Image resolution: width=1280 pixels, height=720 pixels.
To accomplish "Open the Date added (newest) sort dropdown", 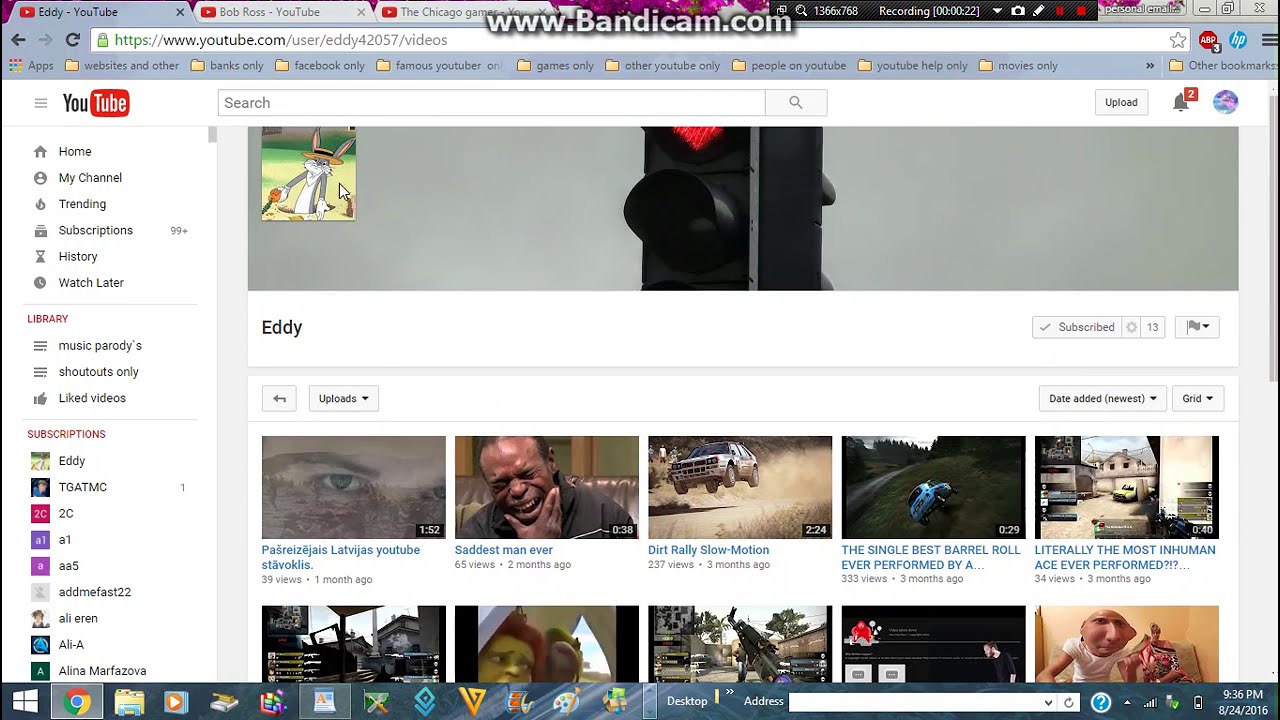I will pos(1103,398).
